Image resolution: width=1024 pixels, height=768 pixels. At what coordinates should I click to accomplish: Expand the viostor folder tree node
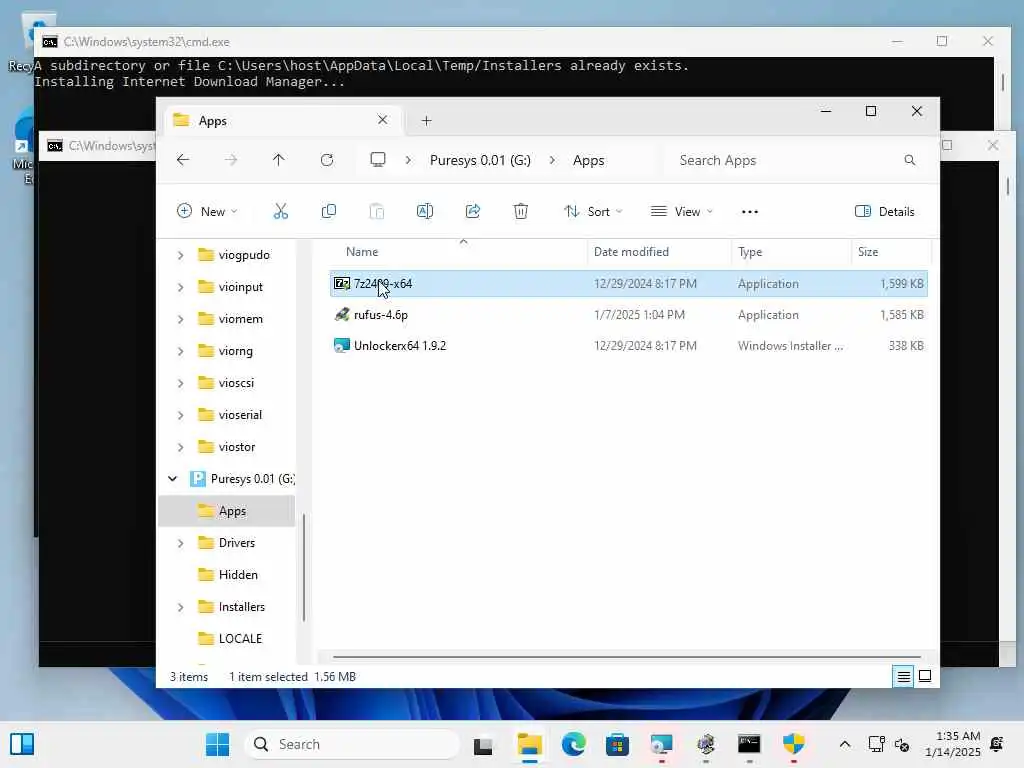click(181, 447)
